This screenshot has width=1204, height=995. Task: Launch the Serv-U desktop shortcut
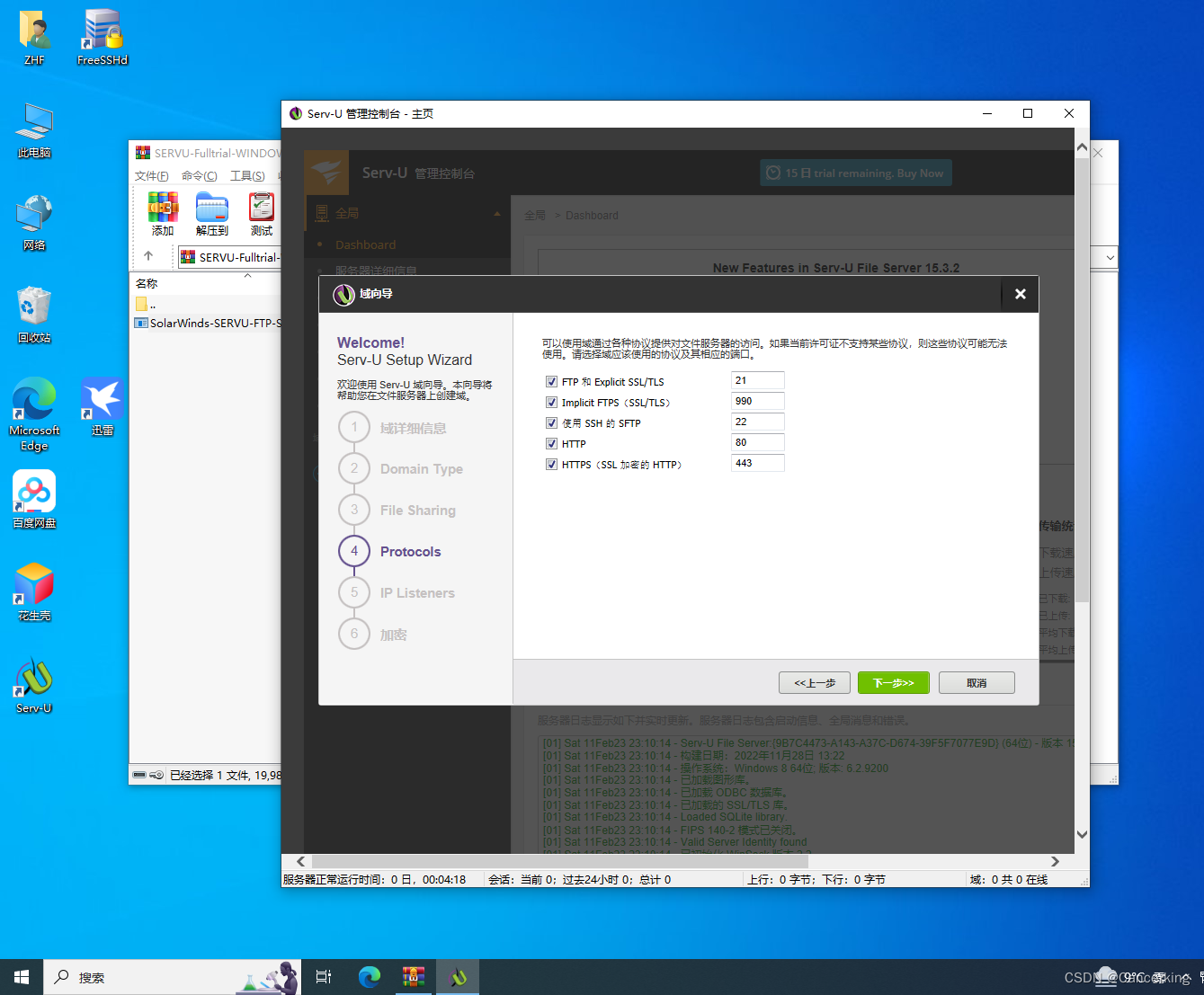pos(34,685)
